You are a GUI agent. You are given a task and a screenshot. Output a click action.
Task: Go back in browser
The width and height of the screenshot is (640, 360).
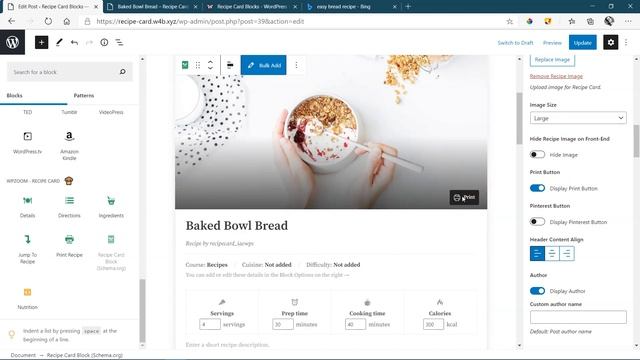pos(11,21)
